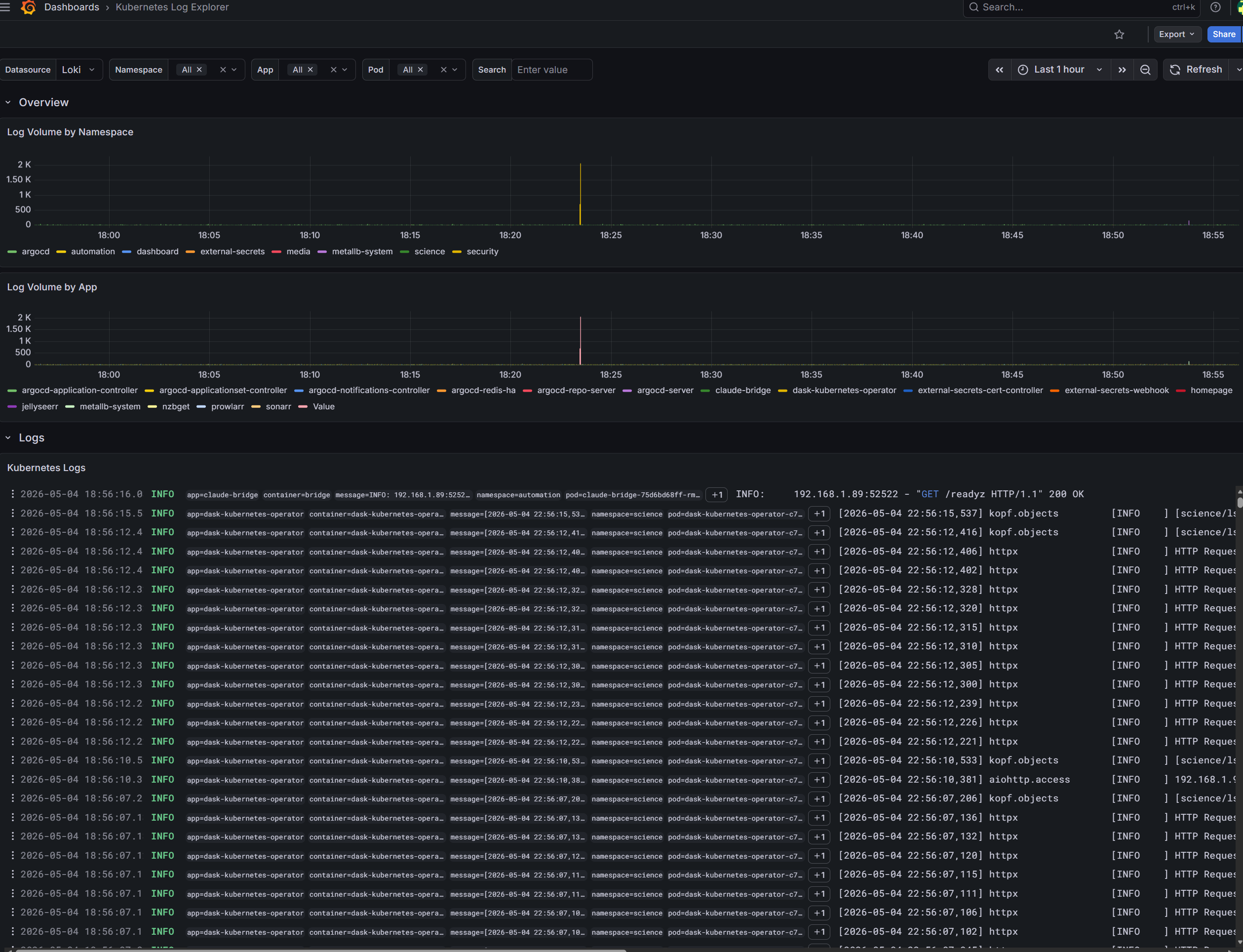Viewport: 1243px width, 952px height.
Task: Remove the All chip in Namespace filter
Action: tap(199, 70)
